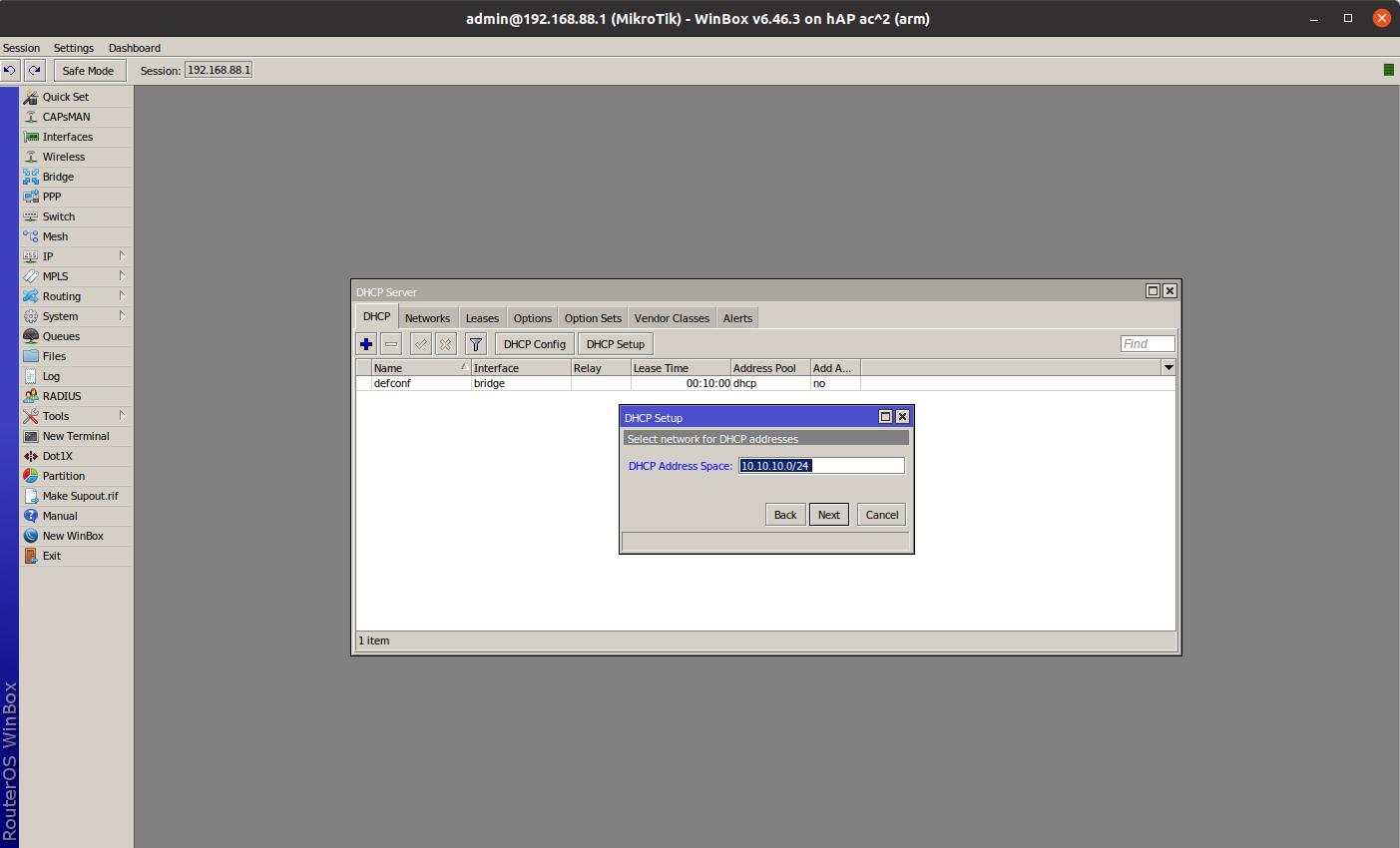Switch to the Leases tab

click(482, 318)
